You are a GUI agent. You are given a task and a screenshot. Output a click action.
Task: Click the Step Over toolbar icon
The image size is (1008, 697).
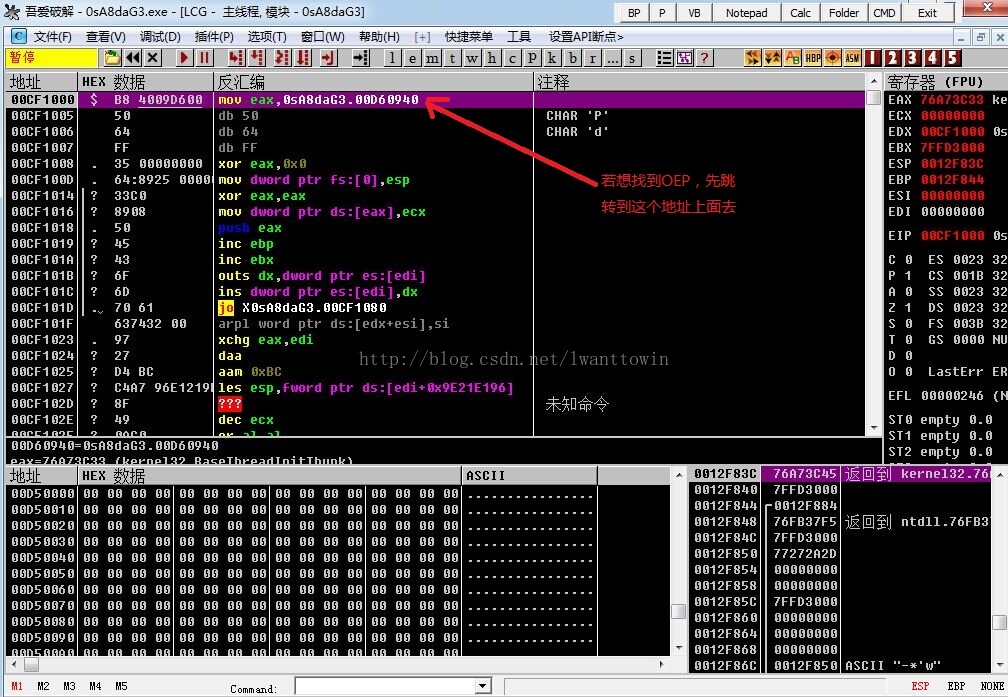click(257, 58)
